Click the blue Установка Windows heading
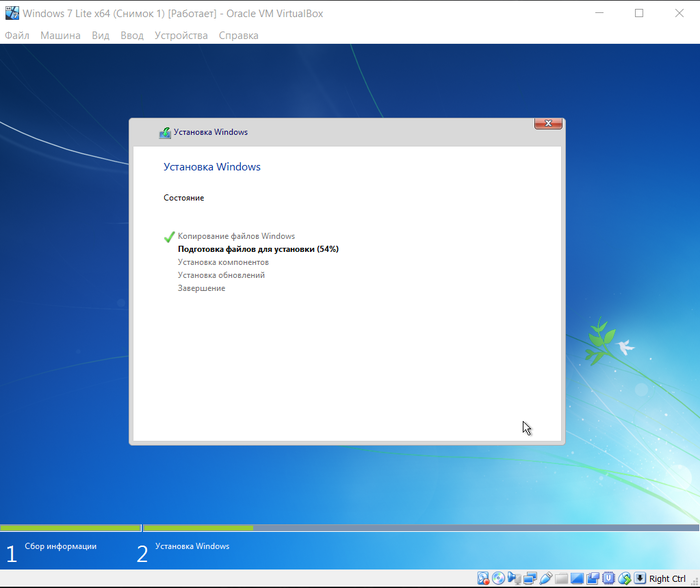 [x=212, y=167]
